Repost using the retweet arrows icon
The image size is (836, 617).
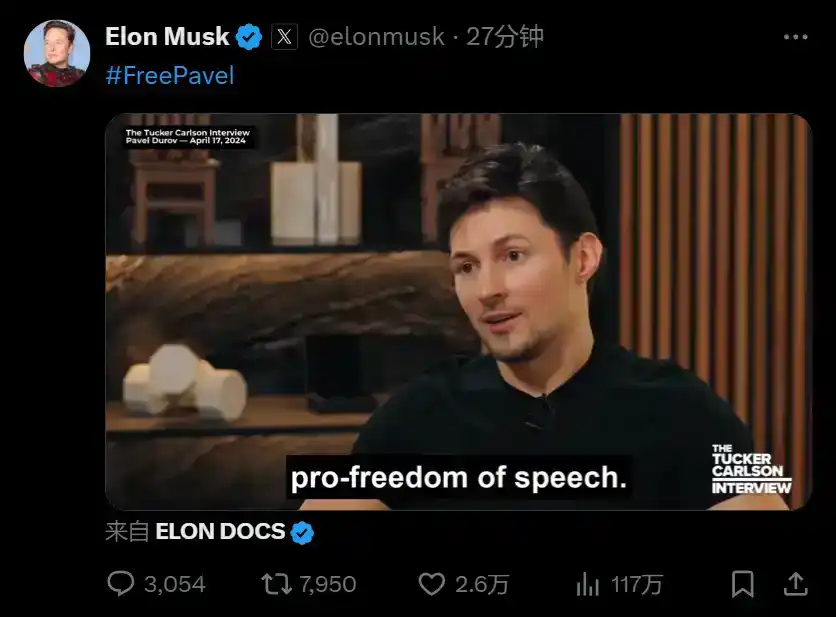tap(276, 584)
